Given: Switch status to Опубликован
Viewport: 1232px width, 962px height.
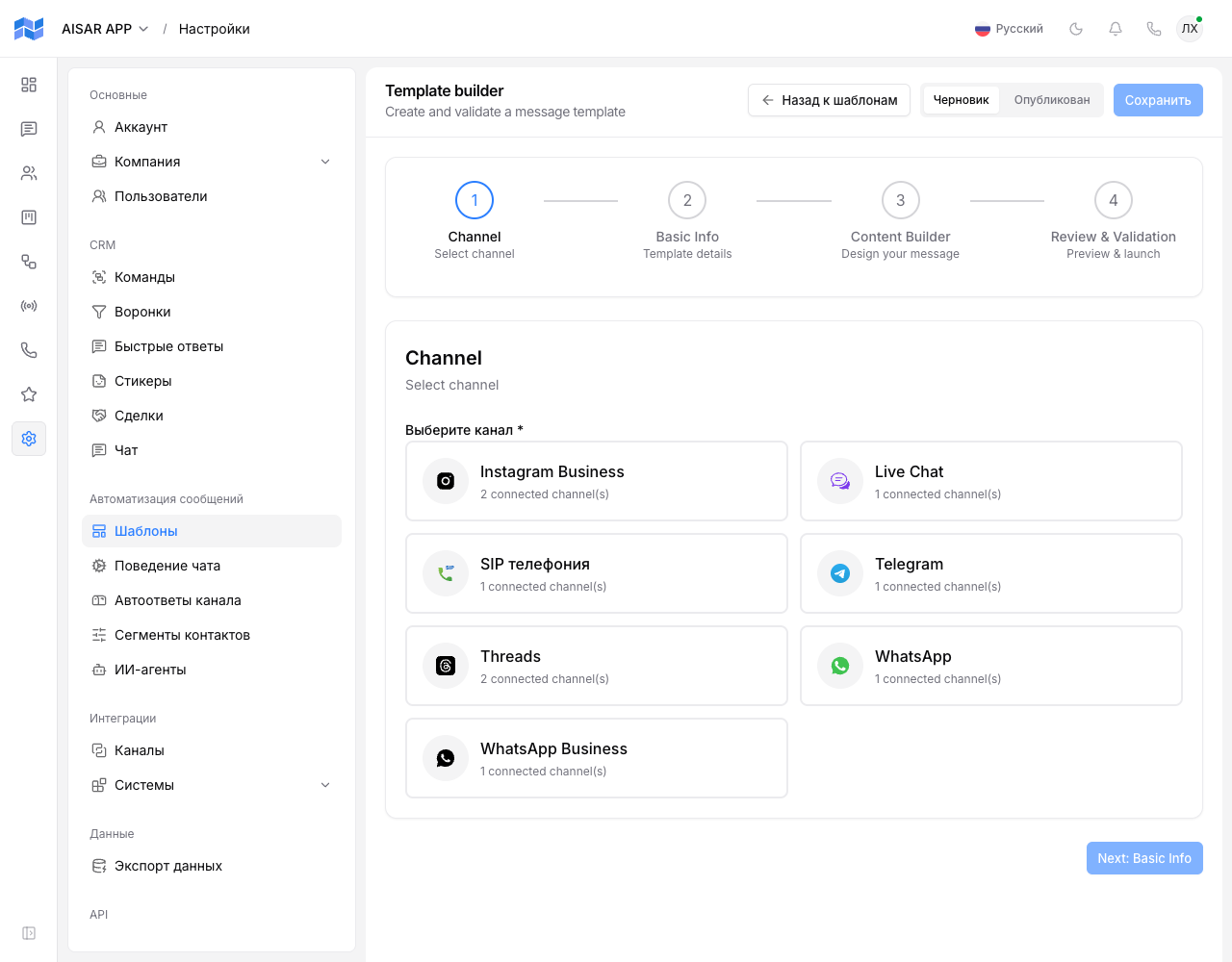Looking at the screenshot, I should pyautogui.click(x=1052, y=100).
